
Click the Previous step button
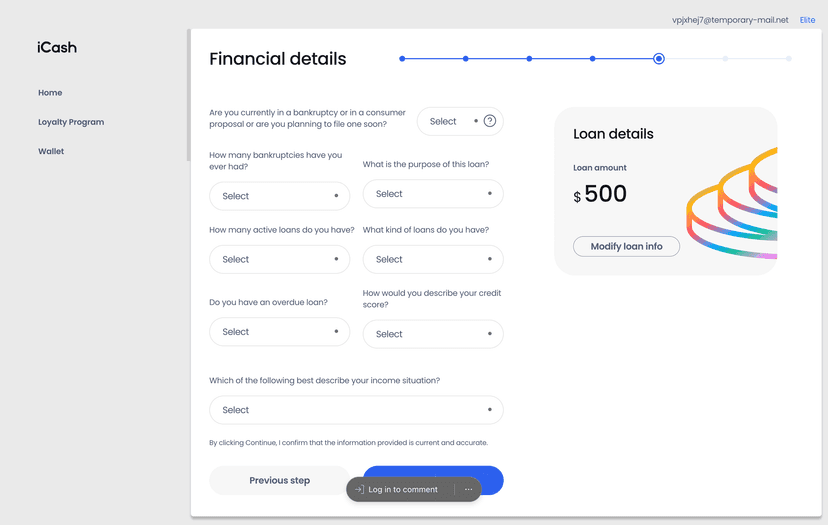pos(279,480)
